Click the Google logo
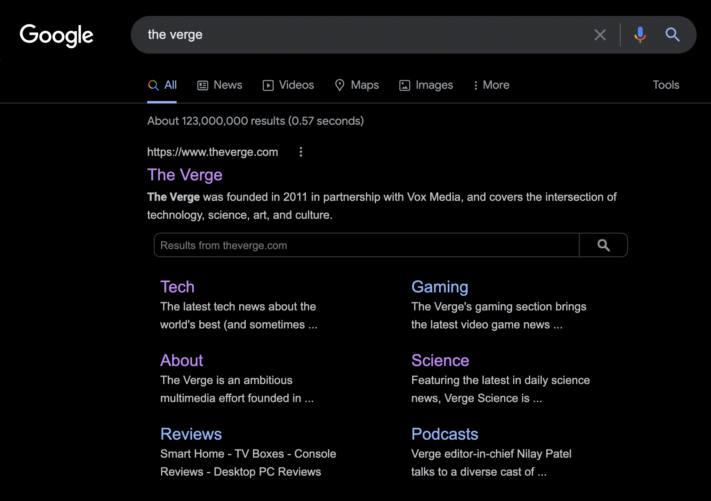 click(56, 35)
